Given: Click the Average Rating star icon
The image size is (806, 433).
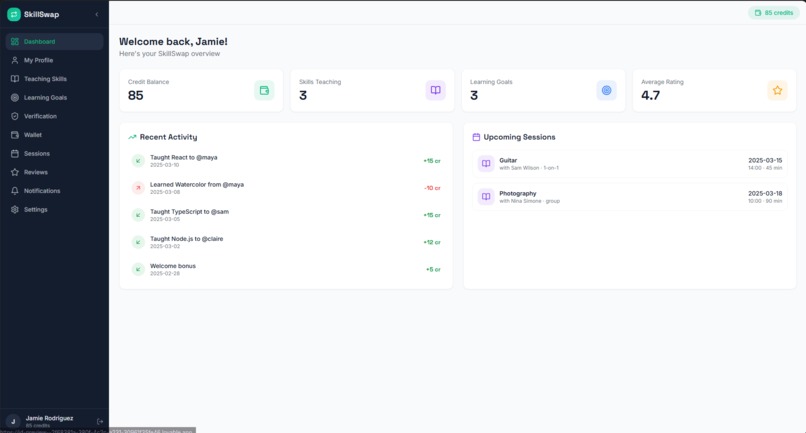Looking at the screenshot, I should pos(777,91).
